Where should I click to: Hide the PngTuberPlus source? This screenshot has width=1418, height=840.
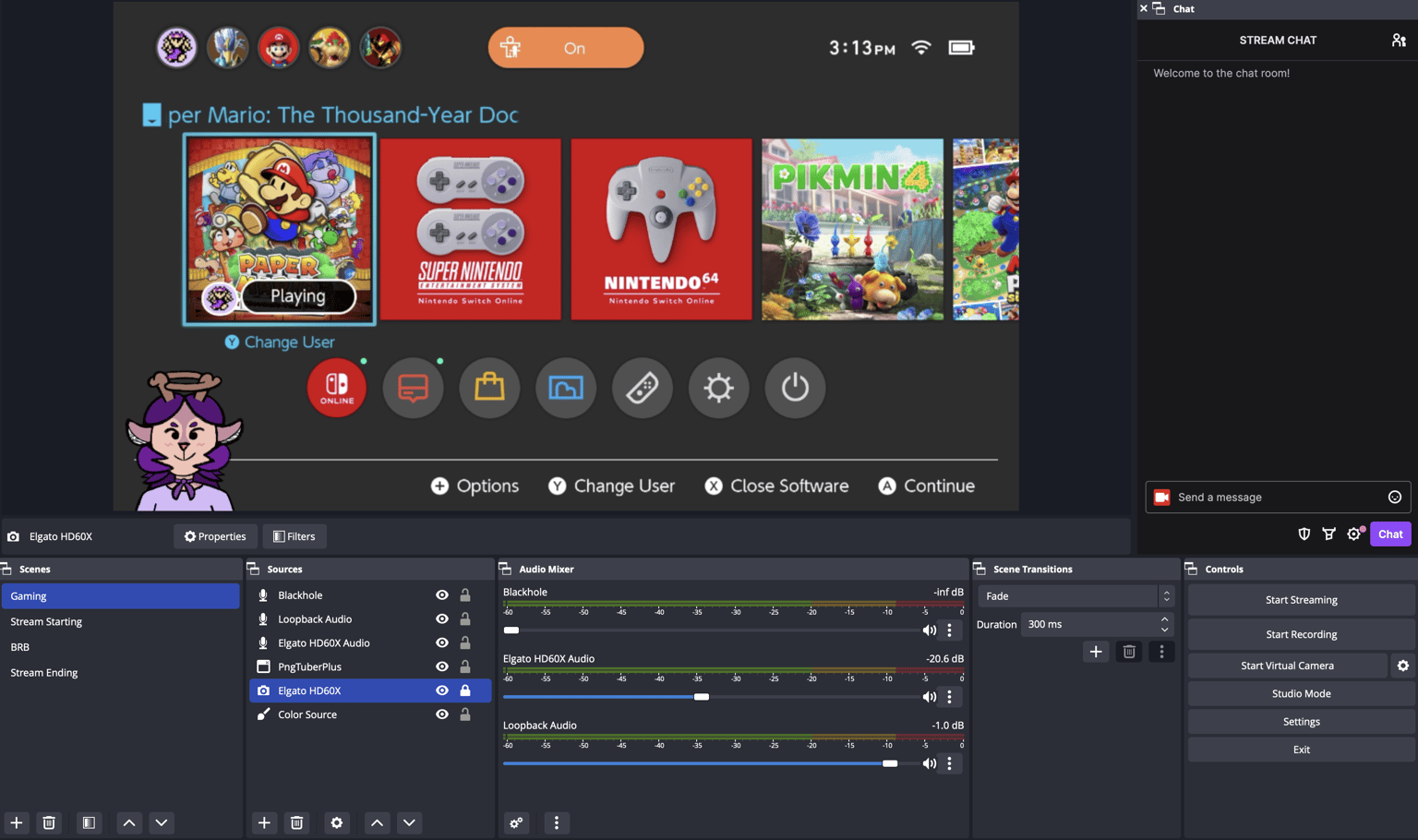click(442, 666)
